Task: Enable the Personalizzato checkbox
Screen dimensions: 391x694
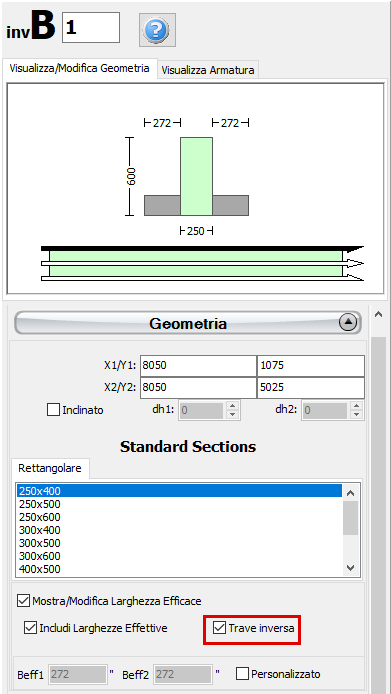Action: pos(242,674)
